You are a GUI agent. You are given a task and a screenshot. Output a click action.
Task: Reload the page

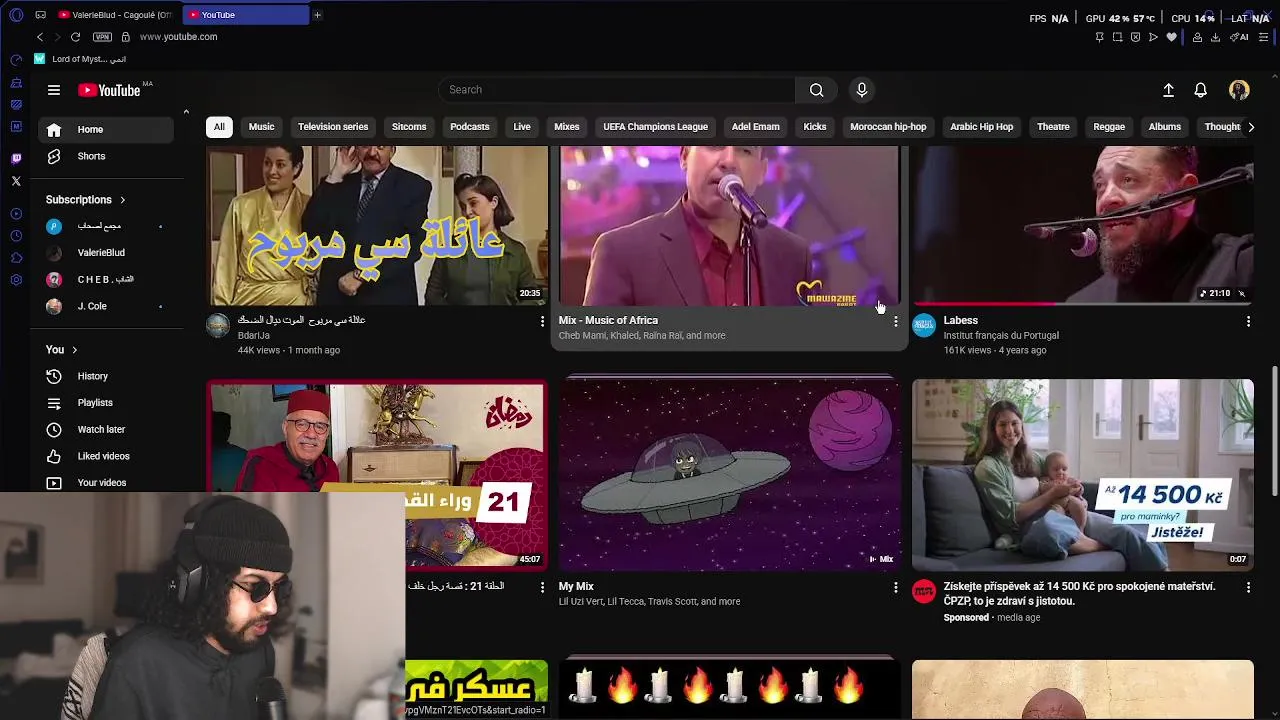pos(75,37)
